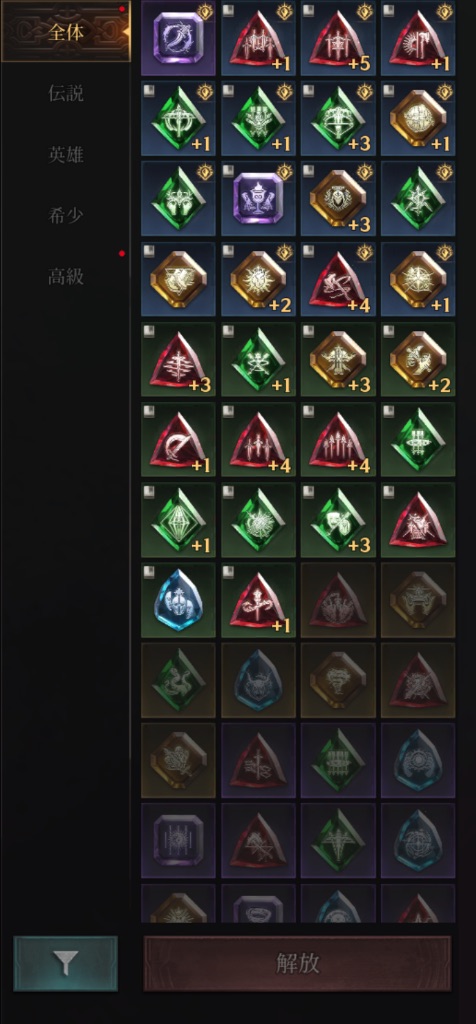476x1024 pixels.
Task: Pick the green theater mask gem +3
Action: click(338, 520)
